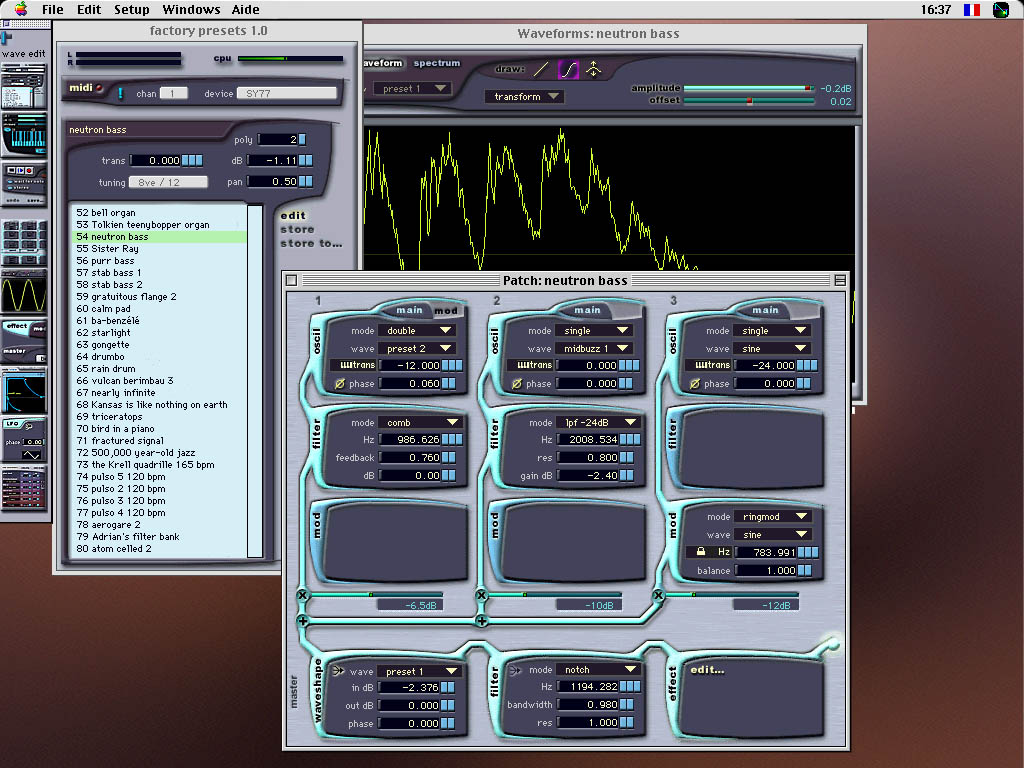Image resolution: width=1024 pixels, height=768 pixels.
Task: Select preset 68 Kansas is like nothing on earth
Action: (151, 405)
